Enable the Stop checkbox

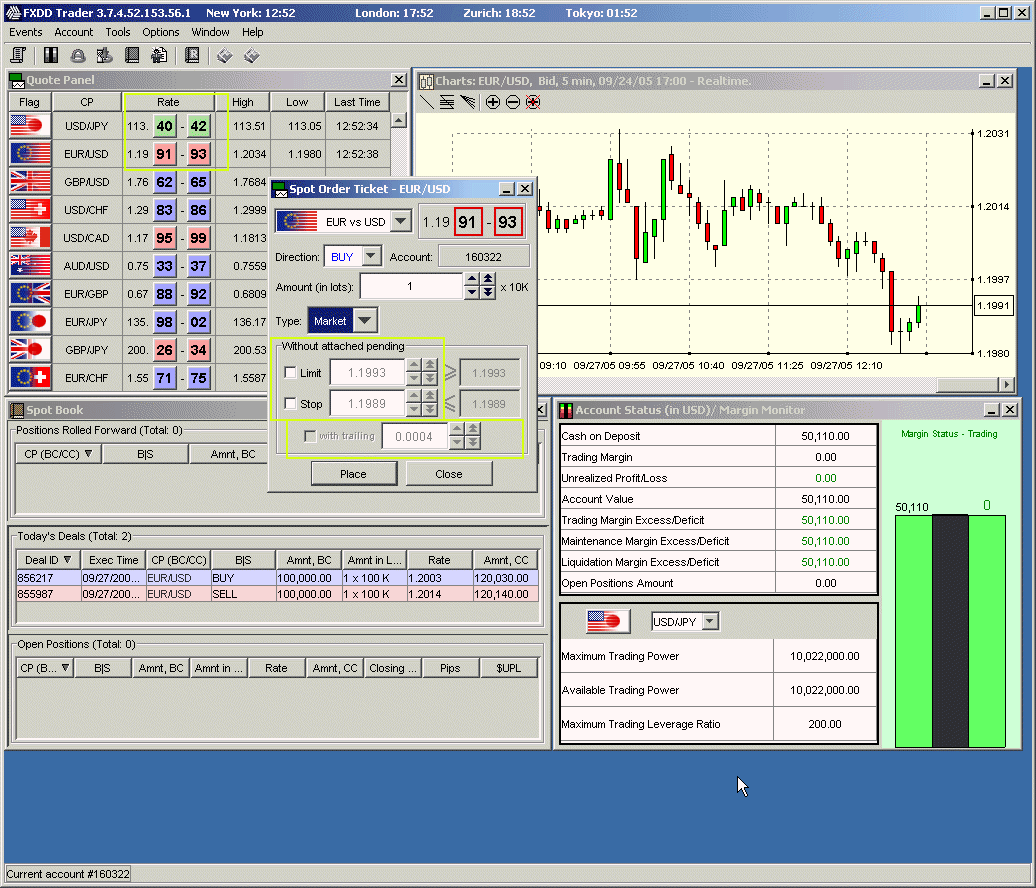click(291, 404)
